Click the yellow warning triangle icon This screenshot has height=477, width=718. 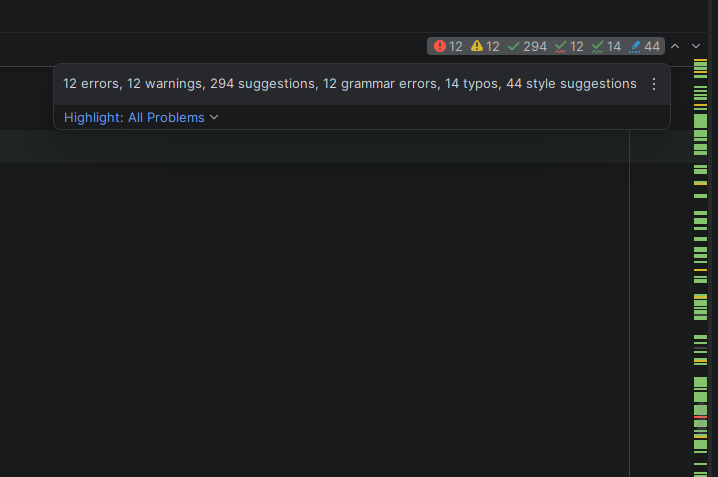coord(477,46)
